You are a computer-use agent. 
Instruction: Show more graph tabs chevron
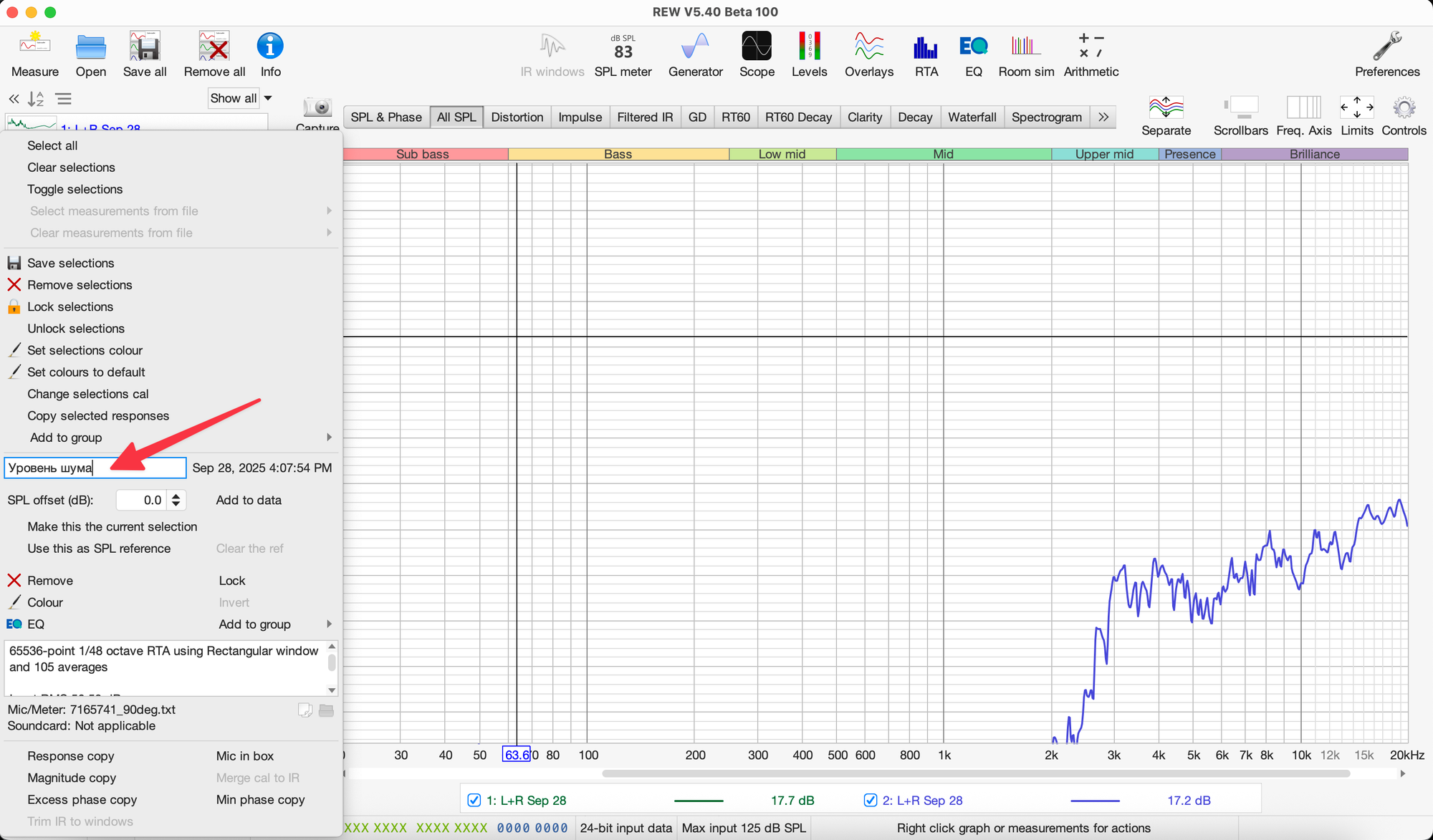point(1103,117)
